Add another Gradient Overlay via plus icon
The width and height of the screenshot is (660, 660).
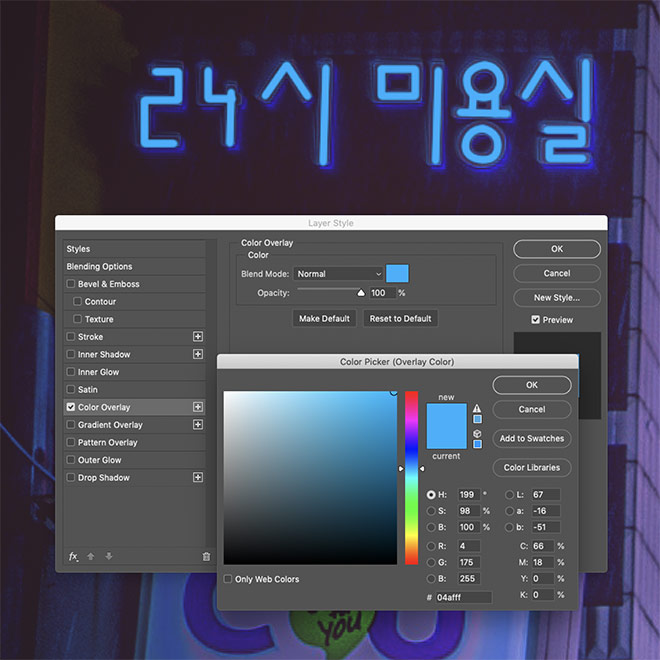[198, 424]
